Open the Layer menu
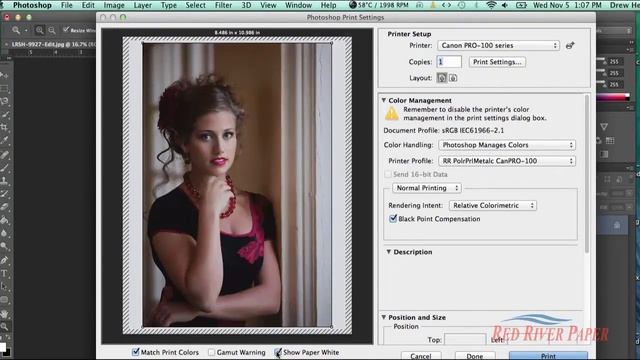This screenshot has height=360, width=640. 142,5
